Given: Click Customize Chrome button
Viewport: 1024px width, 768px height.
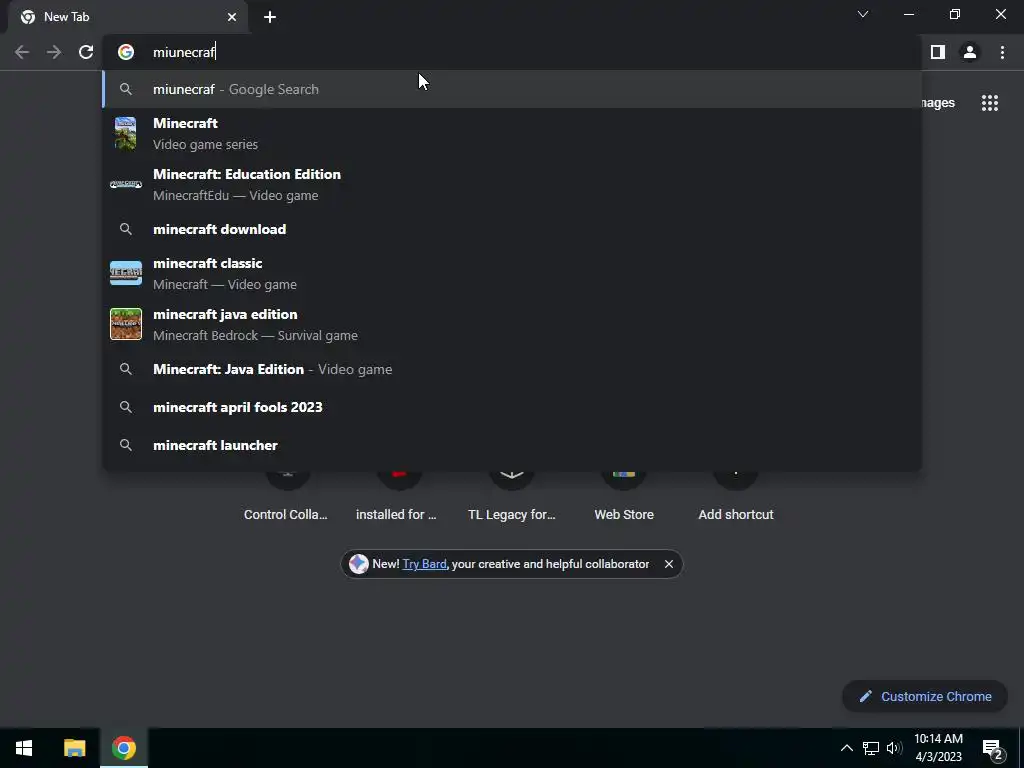Looking at the screenshot, I should [925, 696].
